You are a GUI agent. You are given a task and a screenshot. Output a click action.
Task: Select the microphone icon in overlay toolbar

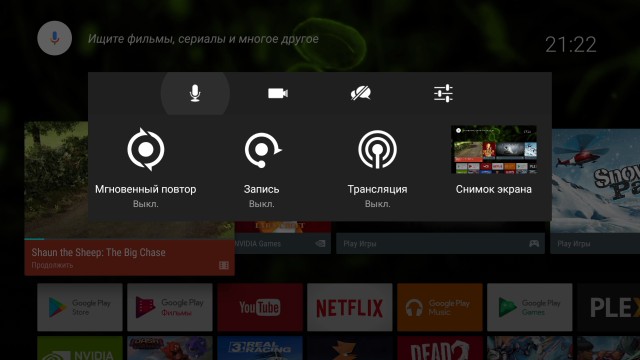195,93
